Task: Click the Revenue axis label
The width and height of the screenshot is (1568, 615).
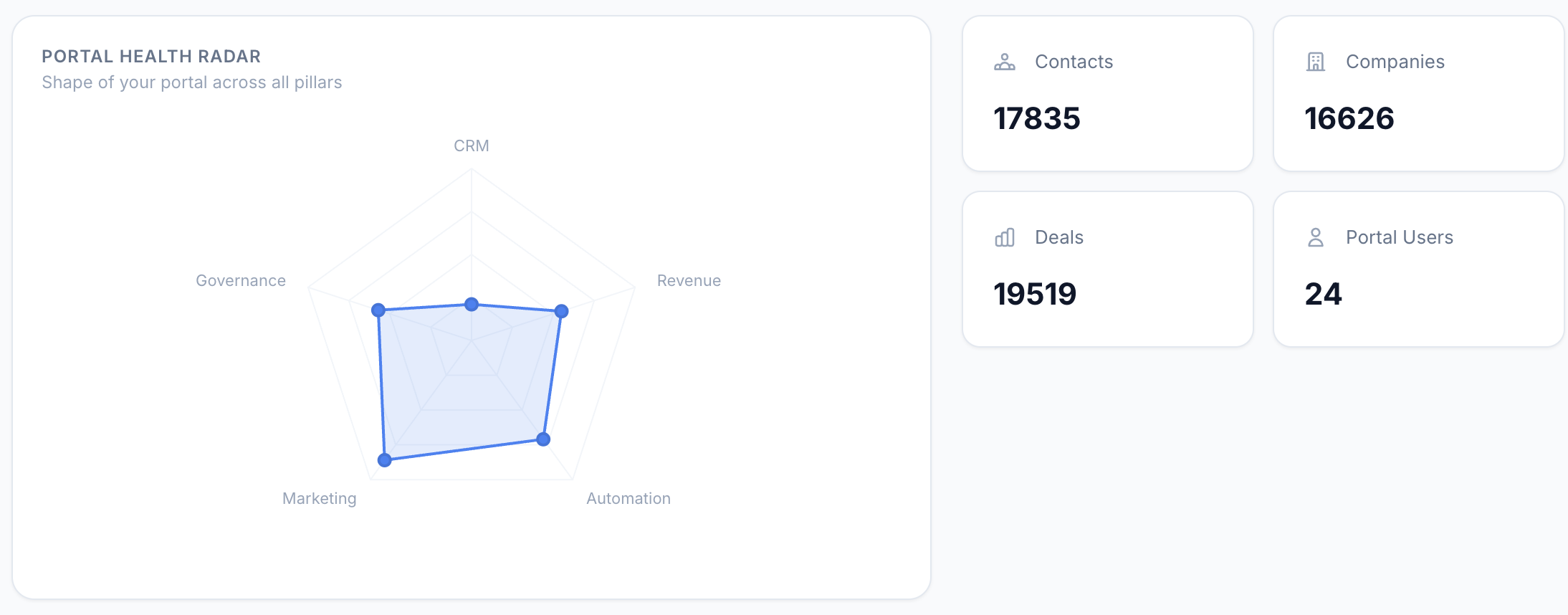Action: pyautogui.click(x=689, y=280)
